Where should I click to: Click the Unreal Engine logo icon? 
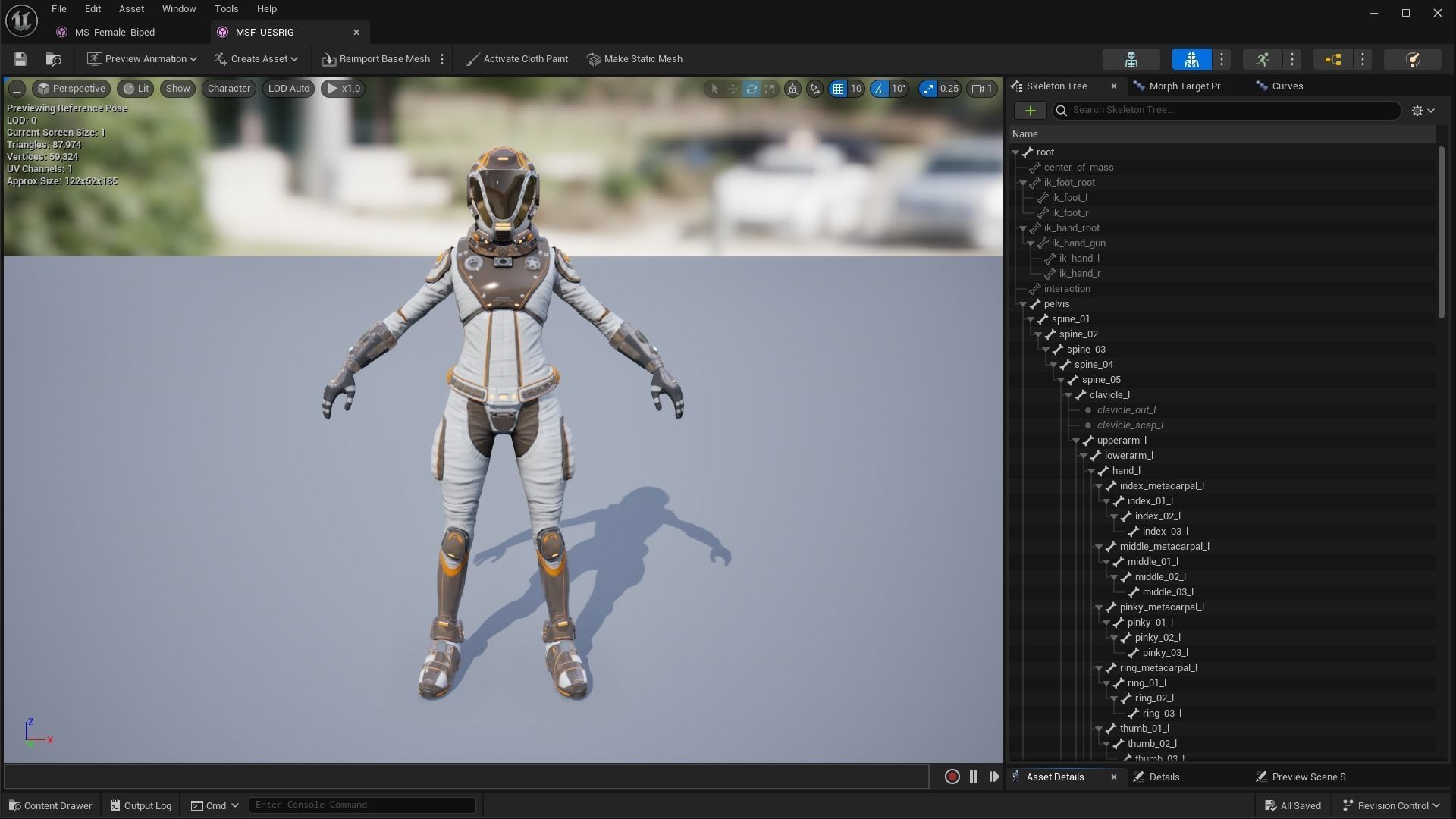21,20
